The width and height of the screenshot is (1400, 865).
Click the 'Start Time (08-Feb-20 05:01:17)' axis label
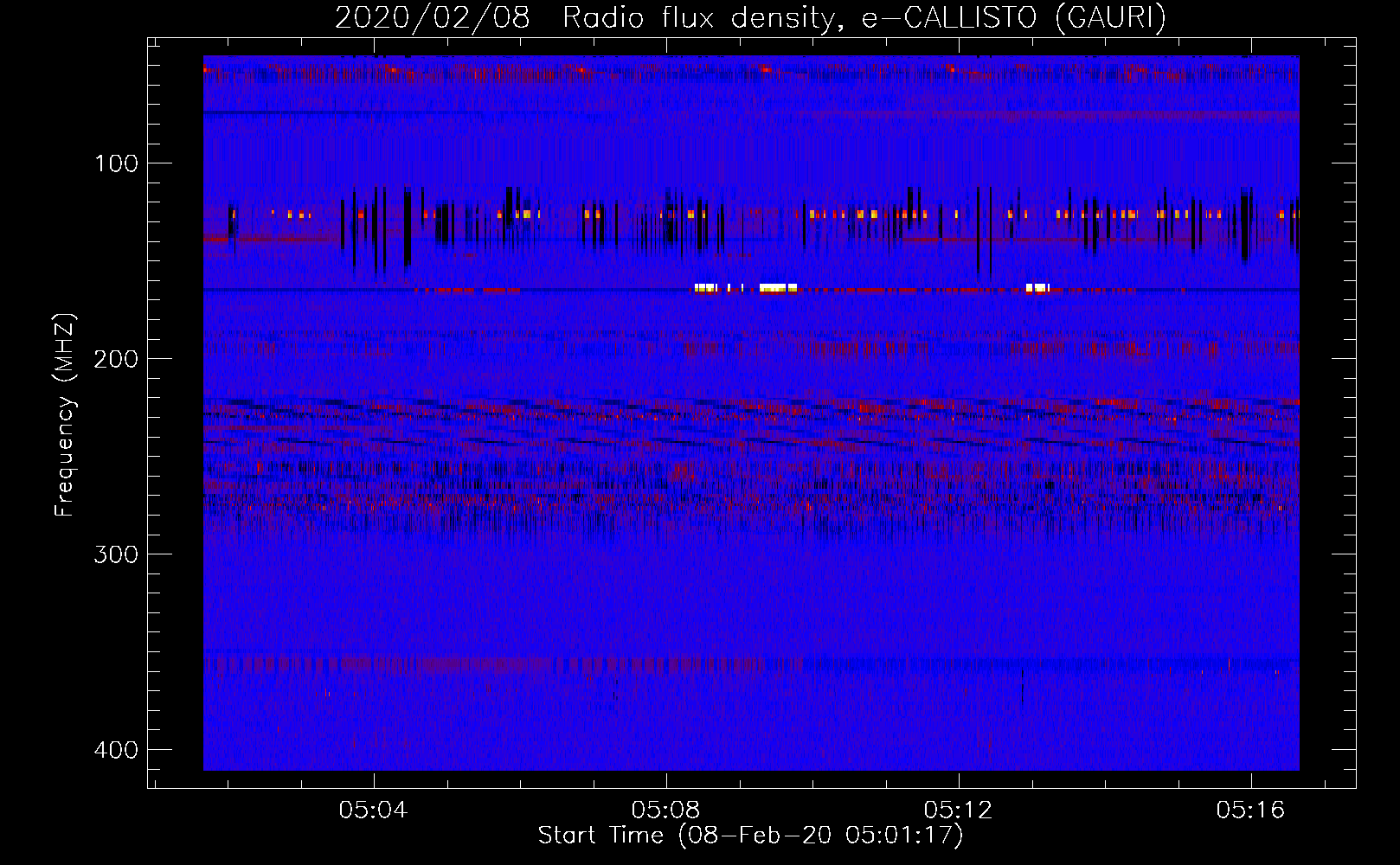pyautogui.click(x=750, y=836)
